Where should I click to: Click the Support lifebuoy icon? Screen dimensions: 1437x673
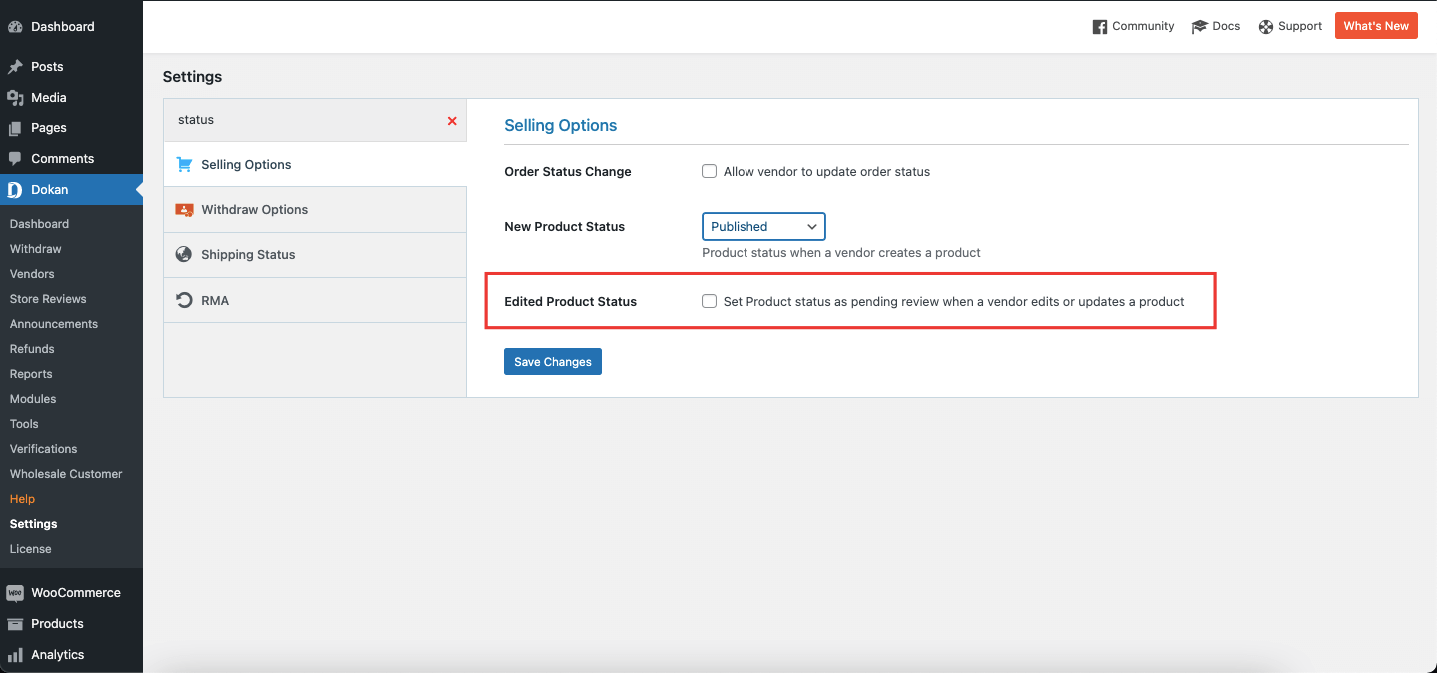tap(1266, 27)
